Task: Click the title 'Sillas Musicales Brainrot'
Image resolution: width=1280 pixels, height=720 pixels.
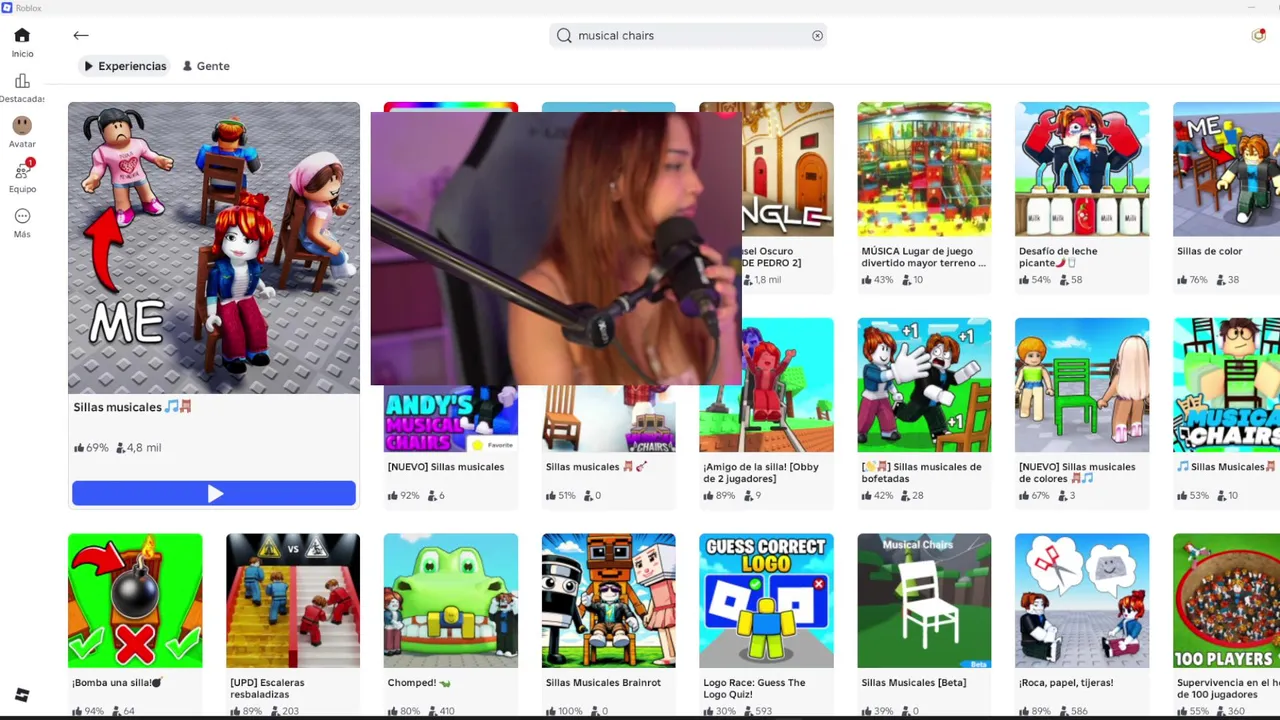Action: (x=603, y=683)
